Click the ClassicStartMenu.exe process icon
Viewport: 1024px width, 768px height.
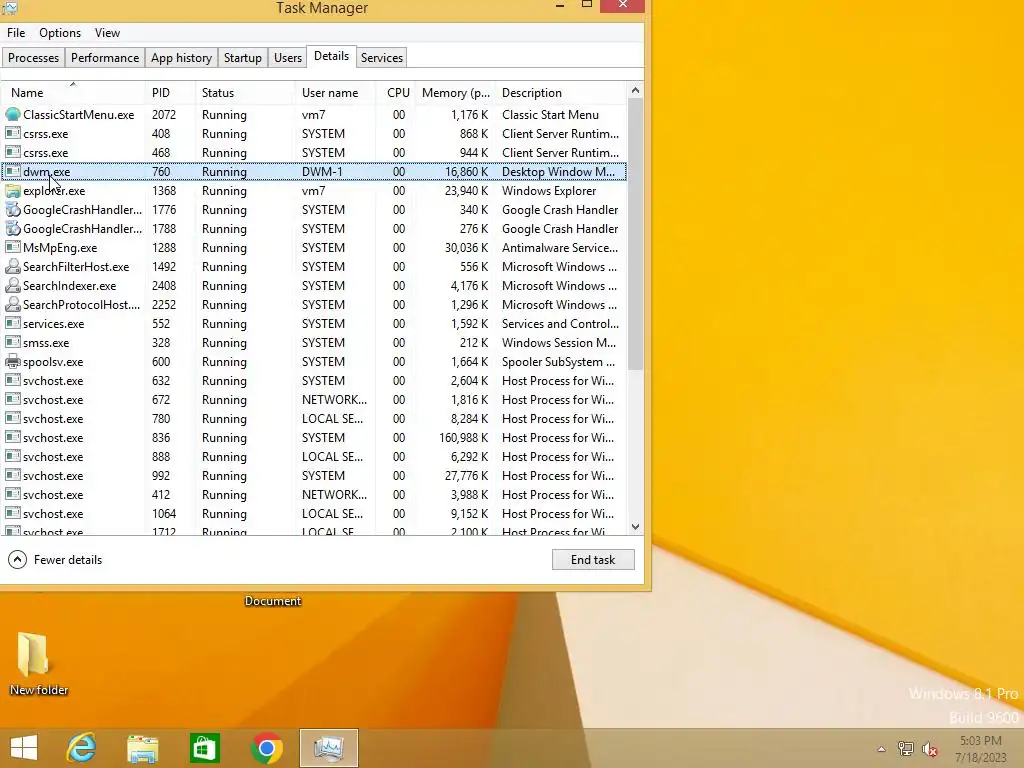tap(12, 114)
